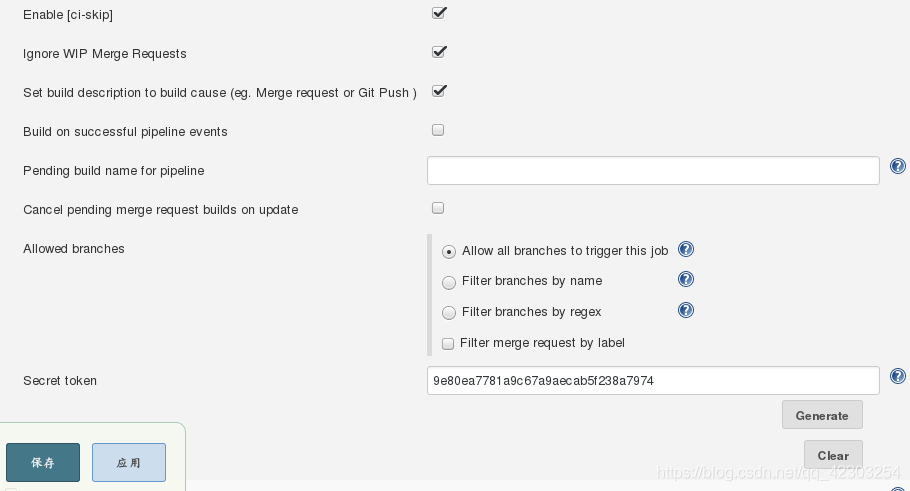Select Filter branches by regex radio option
The image size is (910, 491).
pos(449,313)
